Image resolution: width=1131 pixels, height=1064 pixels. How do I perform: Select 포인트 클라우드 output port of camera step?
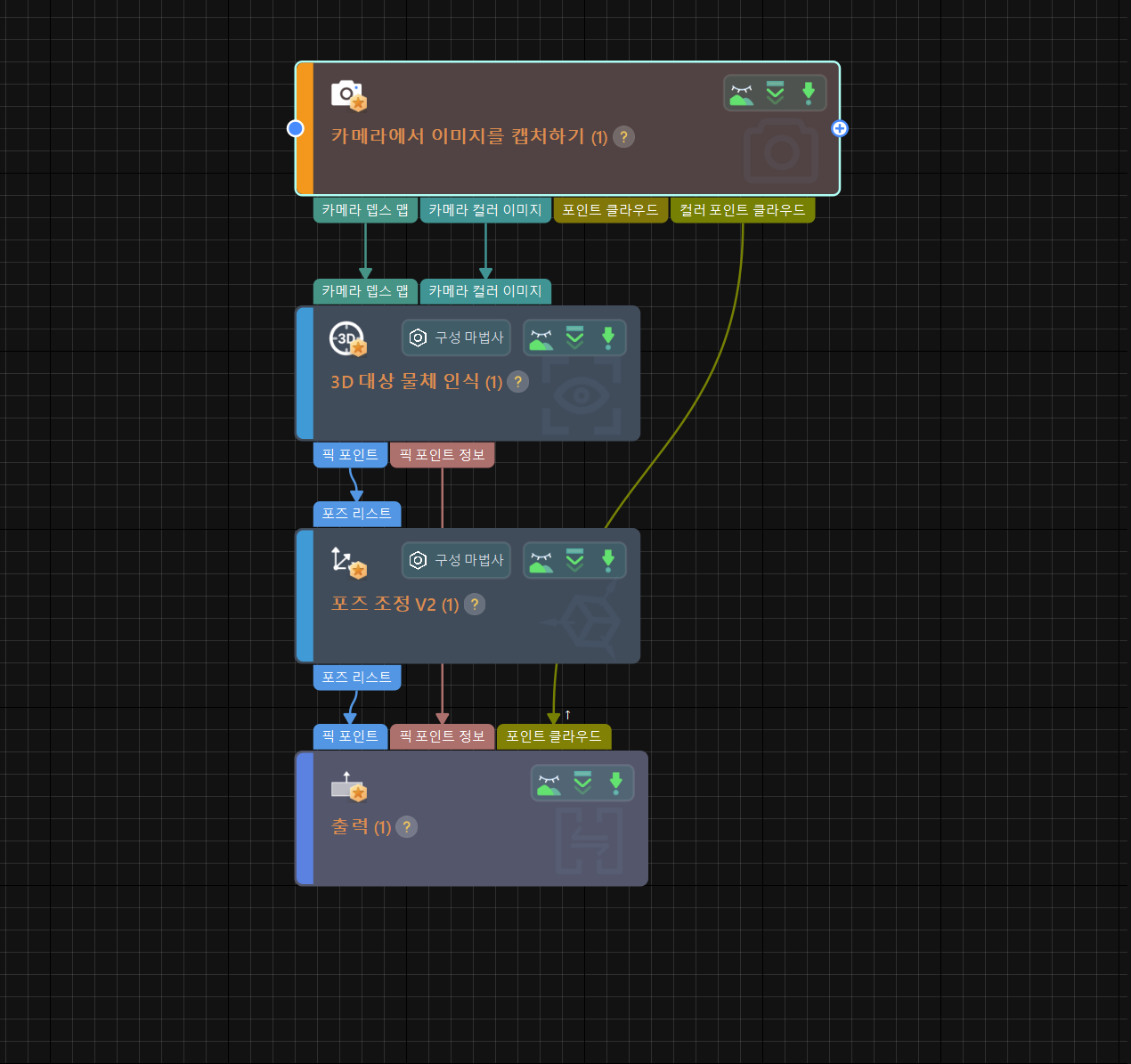(x=610, y=210)
